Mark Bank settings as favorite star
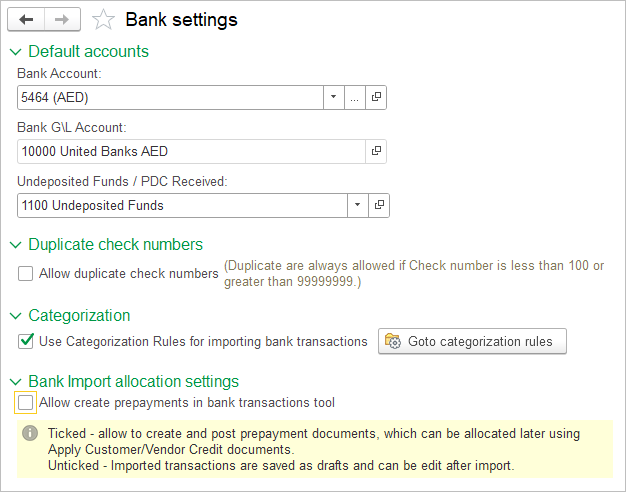This screenshot has width=626, height=492. click(103, 19)
